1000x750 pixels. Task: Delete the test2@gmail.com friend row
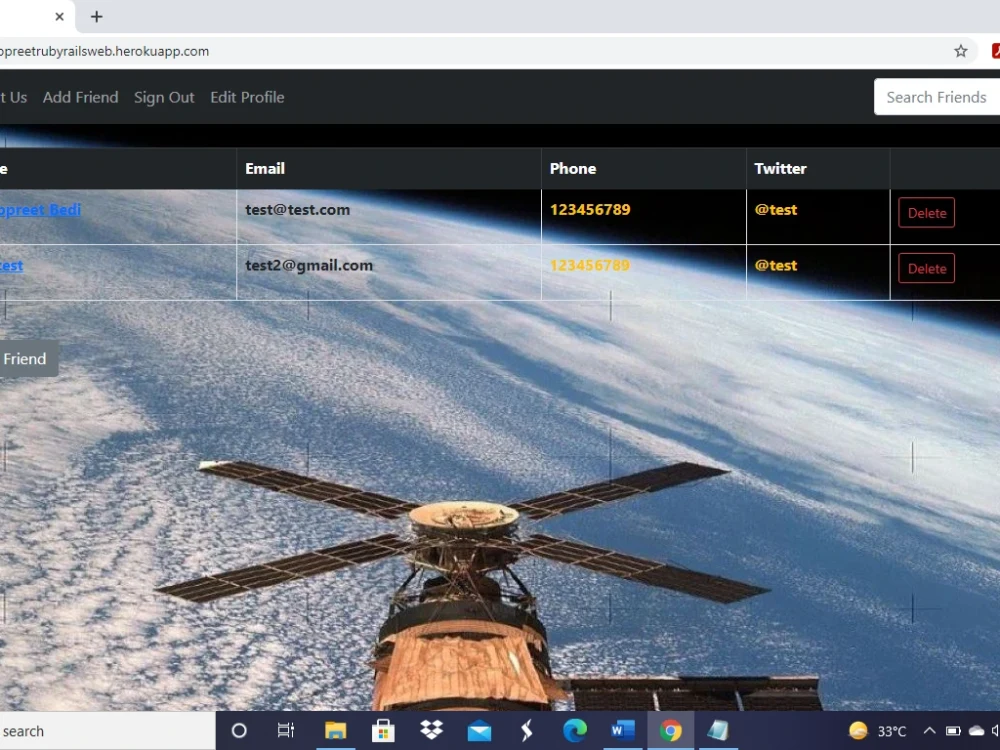[926, 268]
